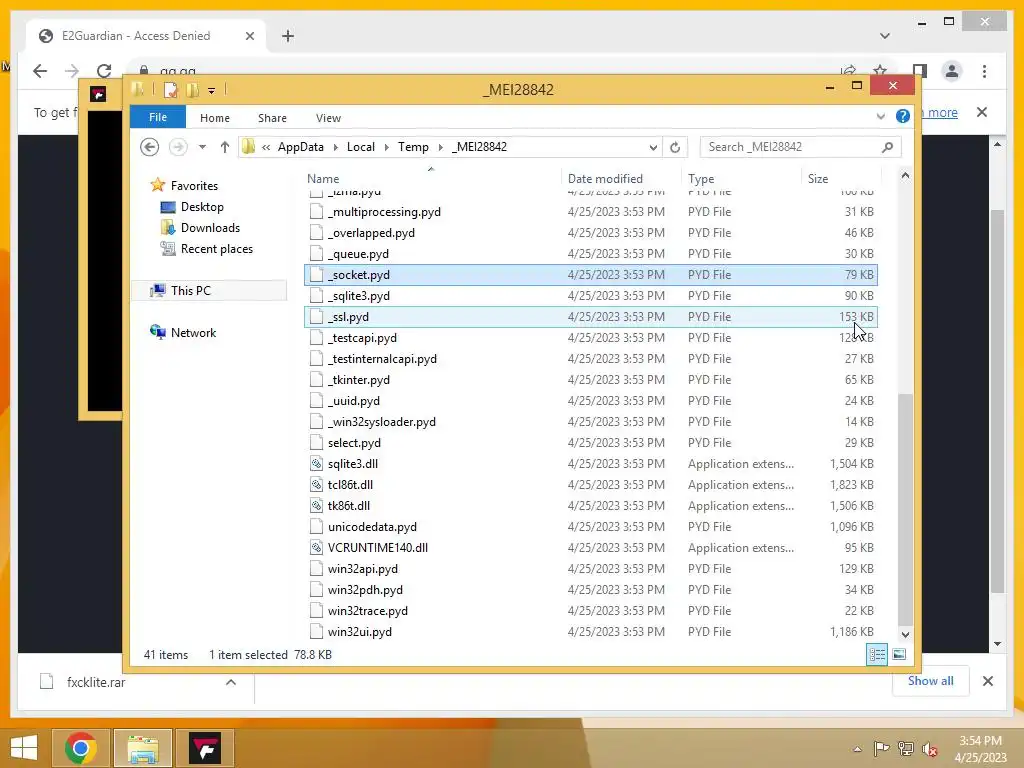Click the New Folder quick access toolbar icon
Screen dimensions: 1024x768
pos(193,90)
